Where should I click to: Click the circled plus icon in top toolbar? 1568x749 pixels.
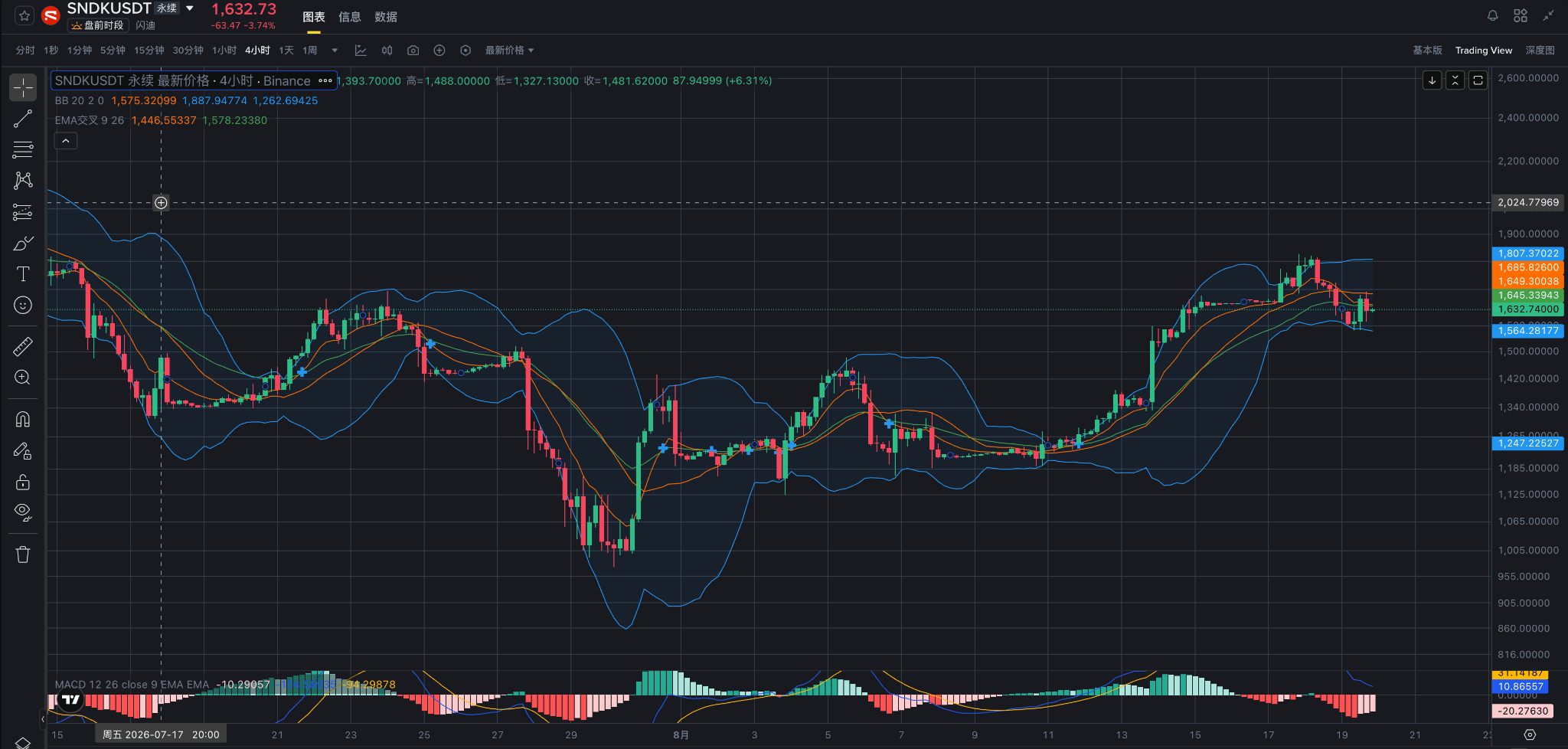pyautogui.click(x=439, y=51)
